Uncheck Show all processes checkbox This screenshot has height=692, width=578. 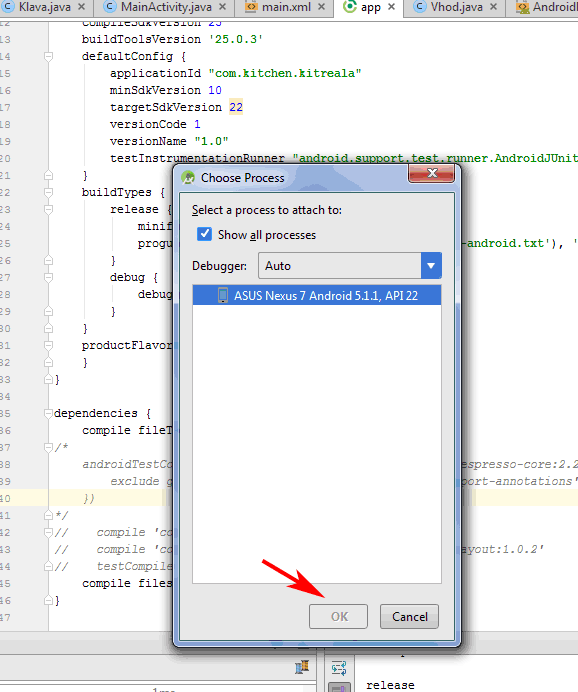point(204,234)
